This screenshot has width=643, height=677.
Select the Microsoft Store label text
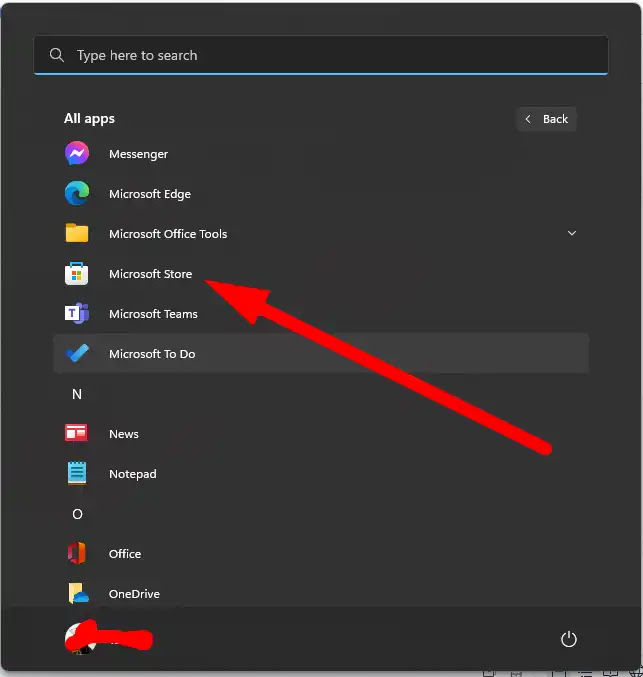pyautogui.click(x=150, y=274)
